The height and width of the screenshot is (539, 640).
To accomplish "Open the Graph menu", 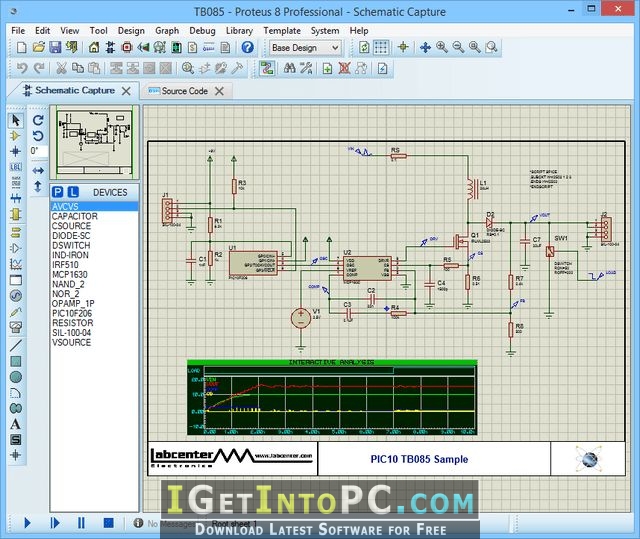I will [x=167, y=31].
